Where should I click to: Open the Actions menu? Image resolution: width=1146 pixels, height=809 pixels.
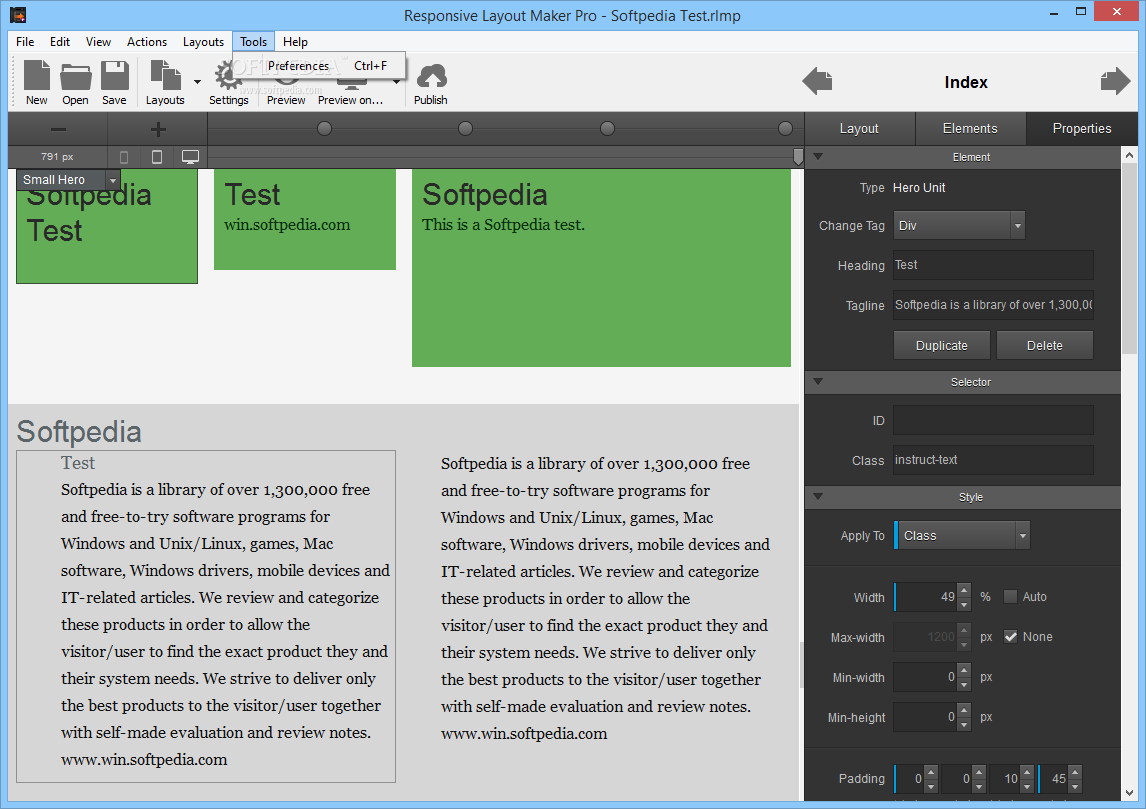(x=147, y=42)
